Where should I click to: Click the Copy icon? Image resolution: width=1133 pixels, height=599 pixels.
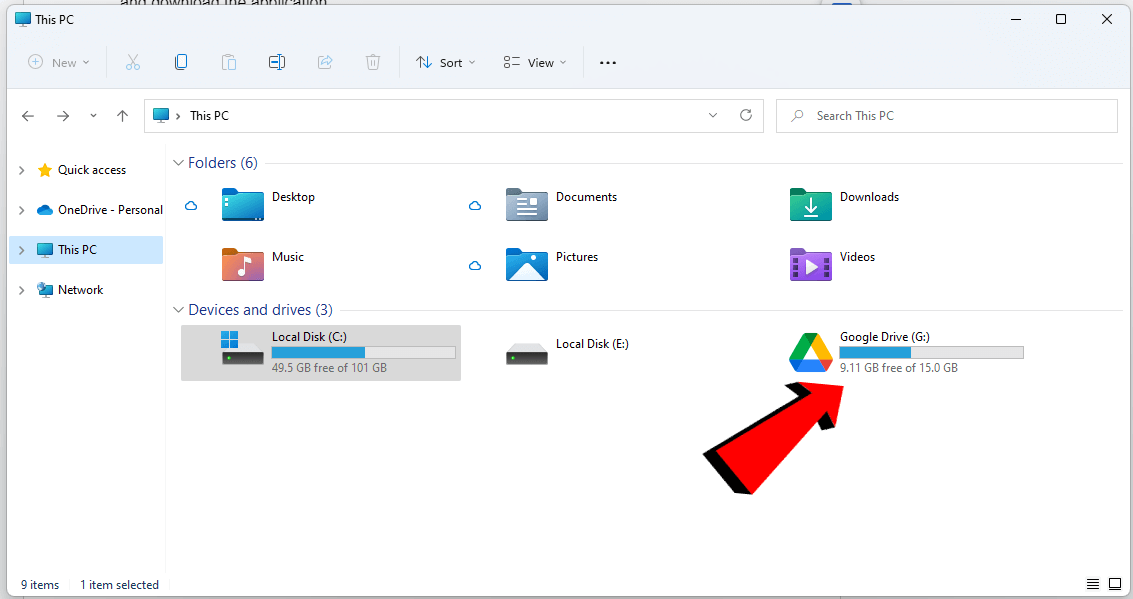pyautogui.click(x=181, y=61)
